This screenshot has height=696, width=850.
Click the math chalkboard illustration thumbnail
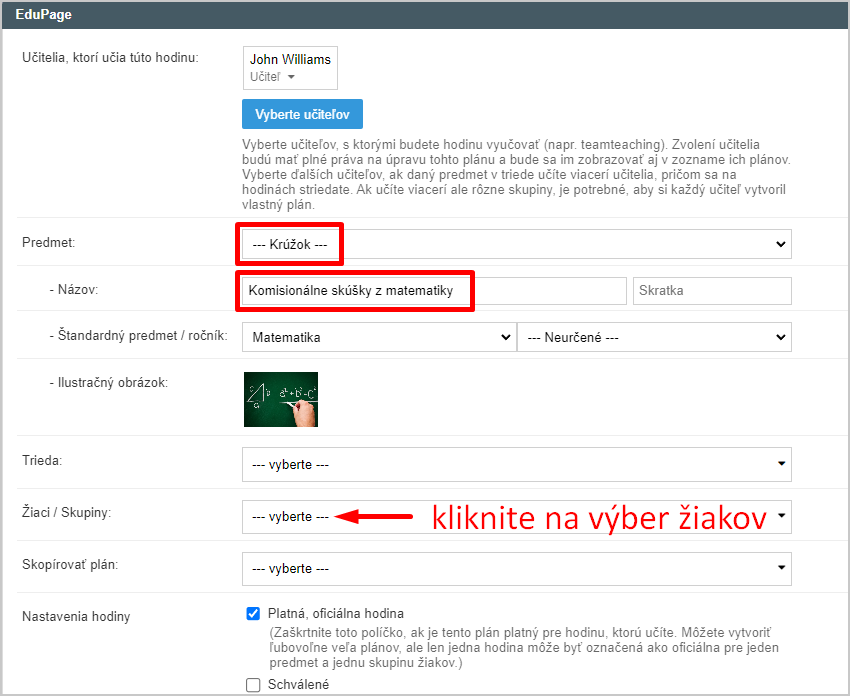(x=281, y=399)
